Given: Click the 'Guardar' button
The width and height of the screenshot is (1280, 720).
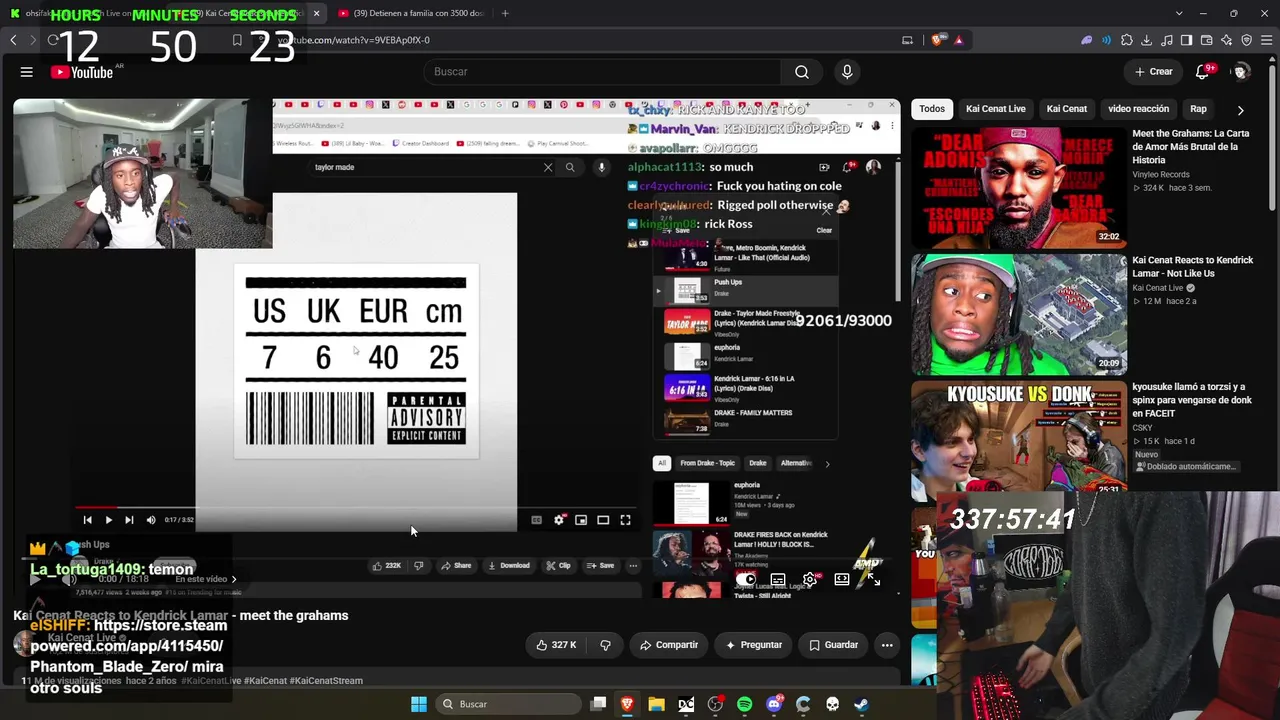Looking at the screenshot, I should (834, 645).
